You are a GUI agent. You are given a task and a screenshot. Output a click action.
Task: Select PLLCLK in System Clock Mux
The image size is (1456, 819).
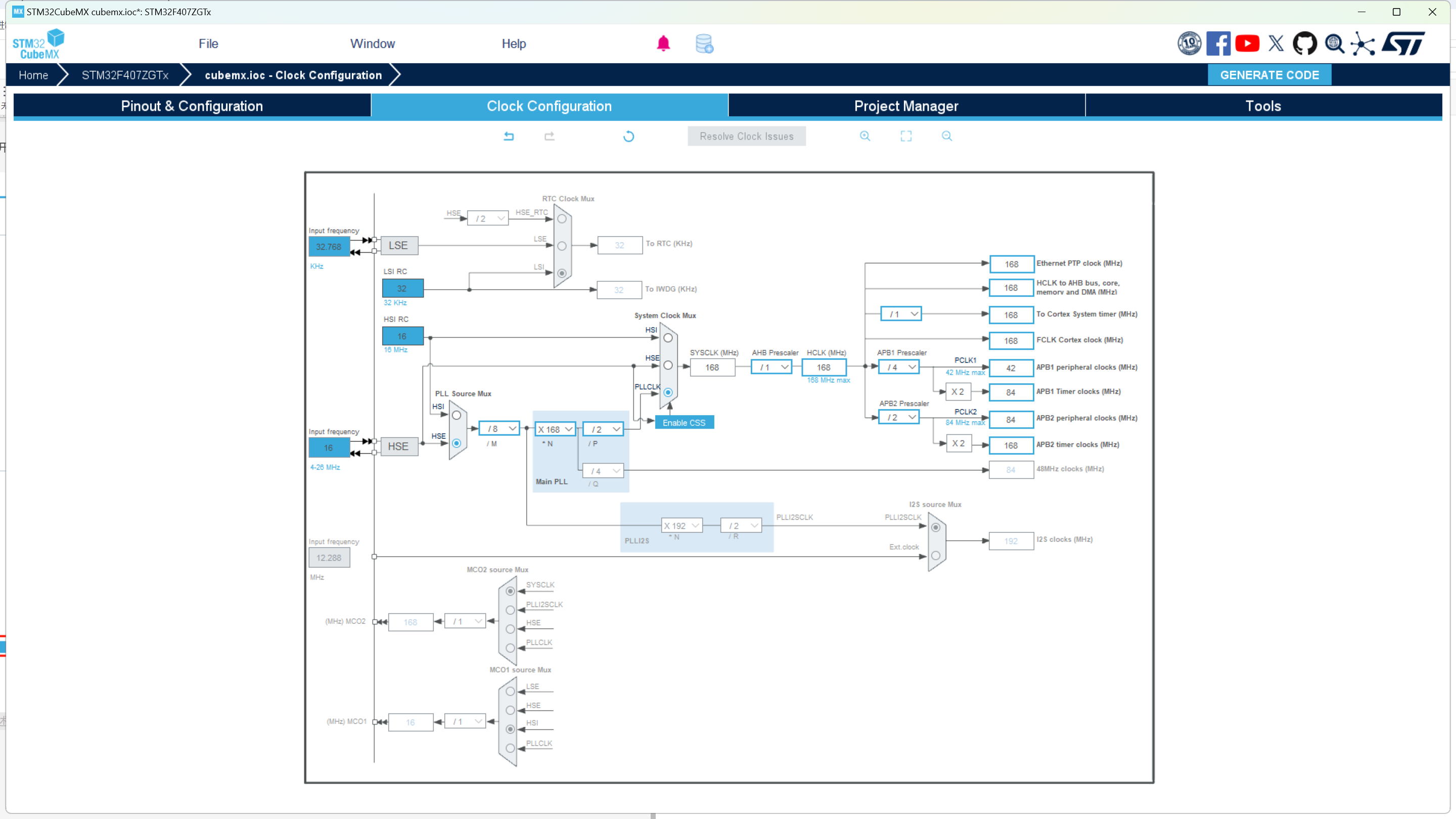pos(668,392)
